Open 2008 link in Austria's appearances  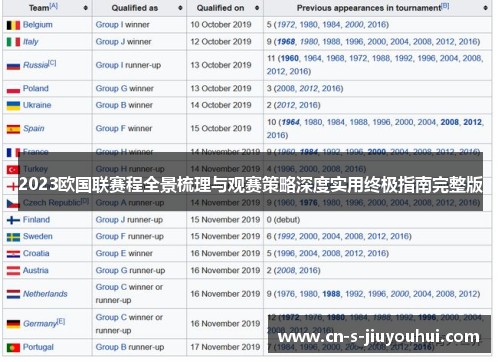tap(286, 270)
